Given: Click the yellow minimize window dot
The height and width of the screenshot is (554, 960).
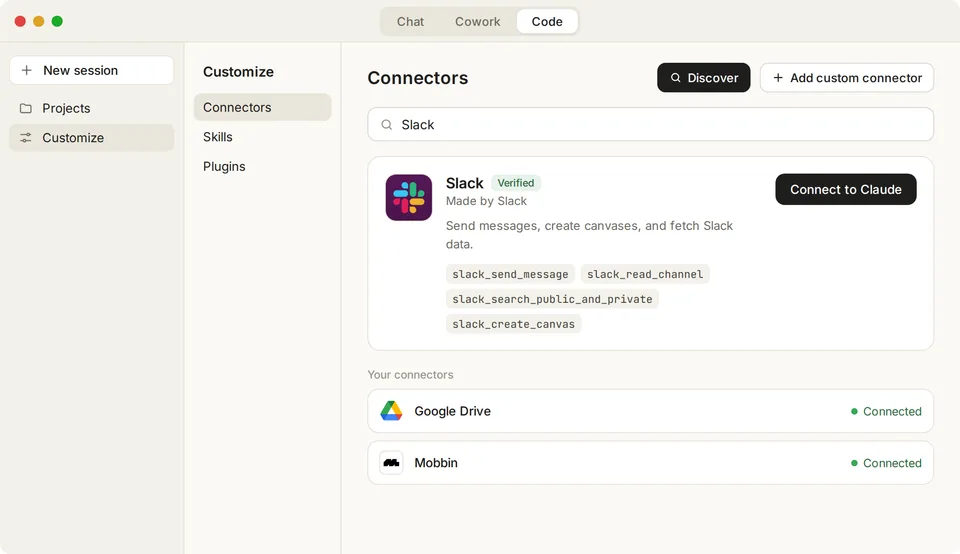Looking at the screenshot, I should (x=39, y=21).
